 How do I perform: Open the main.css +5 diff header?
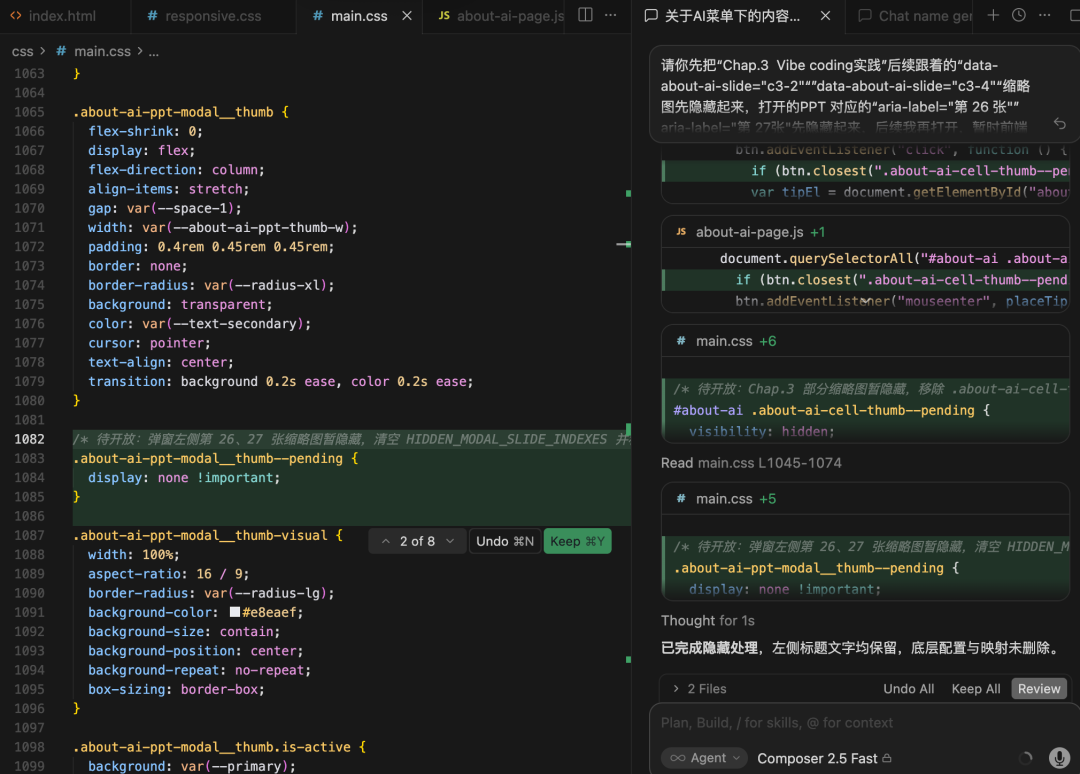coord(865,499)
